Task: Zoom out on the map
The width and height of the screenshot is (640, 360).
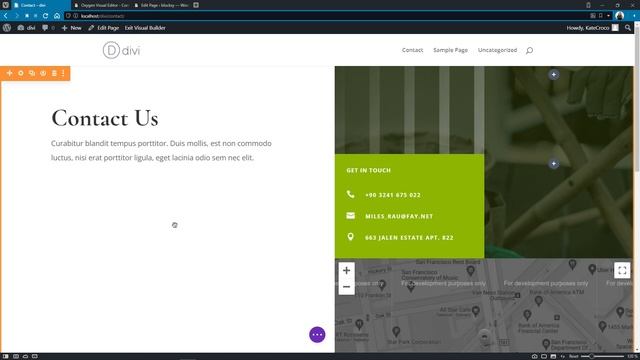Action: point(347,287)
